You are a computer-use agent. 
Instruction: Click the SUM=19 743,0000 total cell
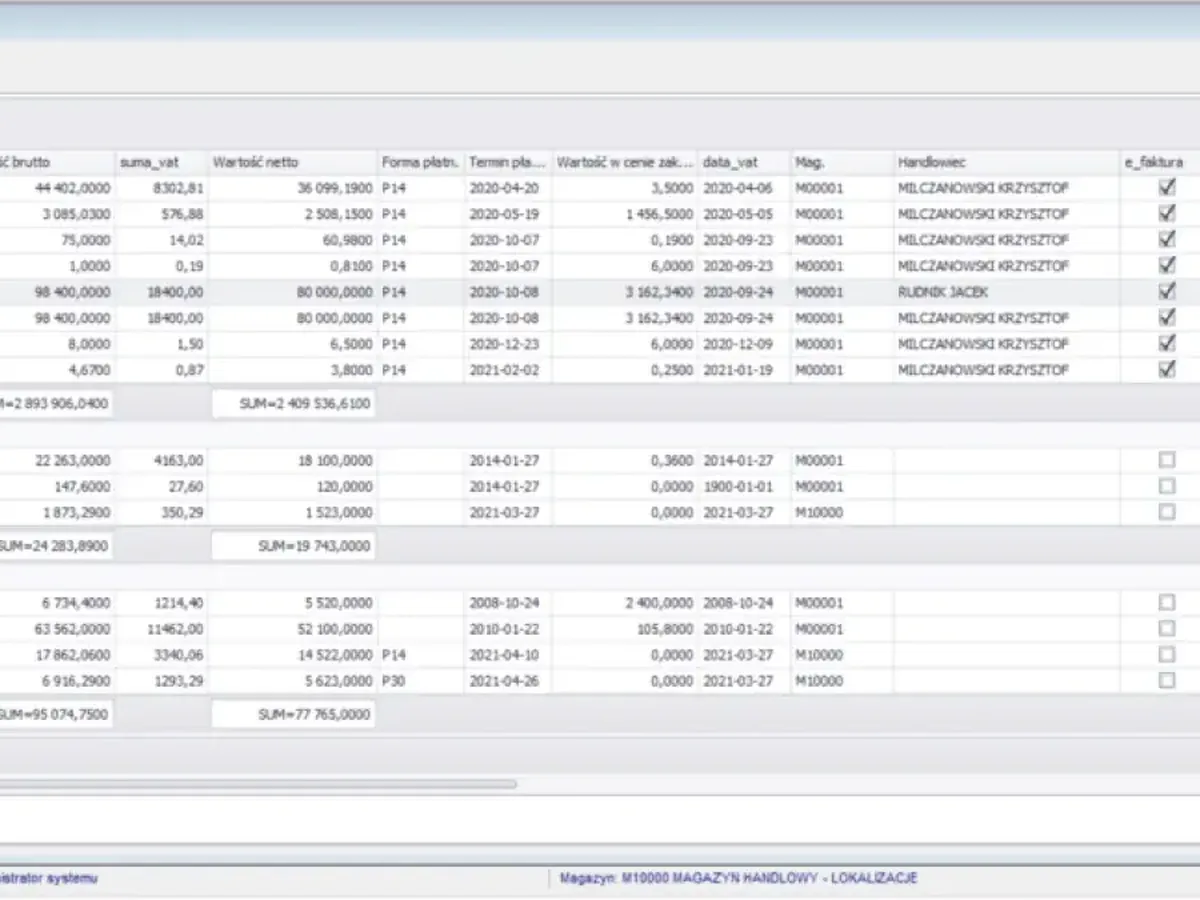click(x=294, y=547)
